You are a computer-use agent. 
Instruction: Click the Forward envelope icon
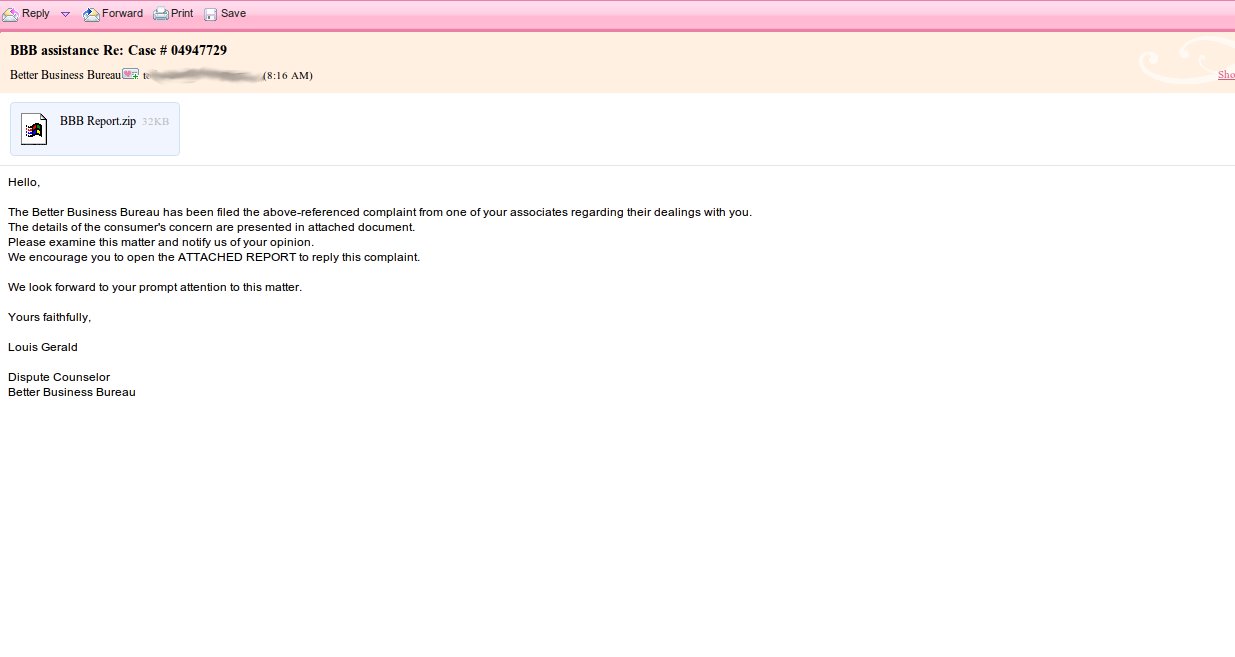pos(91,14)
